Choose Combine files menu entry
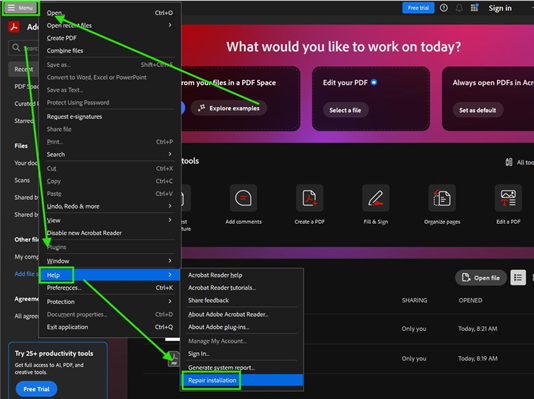Viewport: 534px width, 399px height. coord(110,50)
